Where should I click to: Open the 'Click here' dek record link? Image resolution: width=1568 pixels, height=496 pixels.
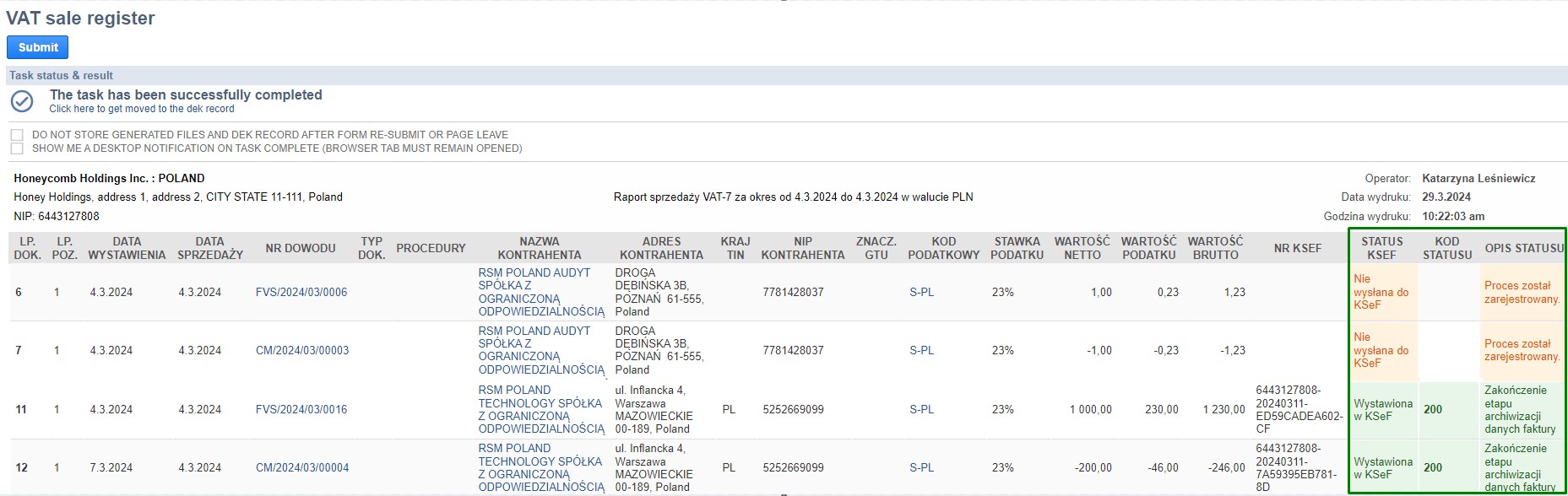141,109
